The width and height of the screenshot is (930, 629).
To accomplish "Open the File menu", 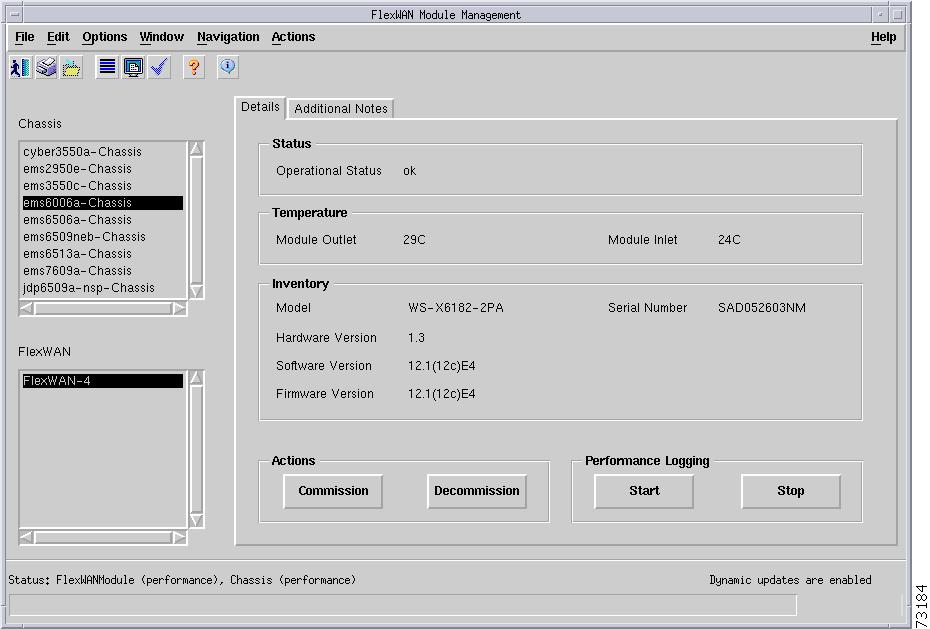I will 24,37.
